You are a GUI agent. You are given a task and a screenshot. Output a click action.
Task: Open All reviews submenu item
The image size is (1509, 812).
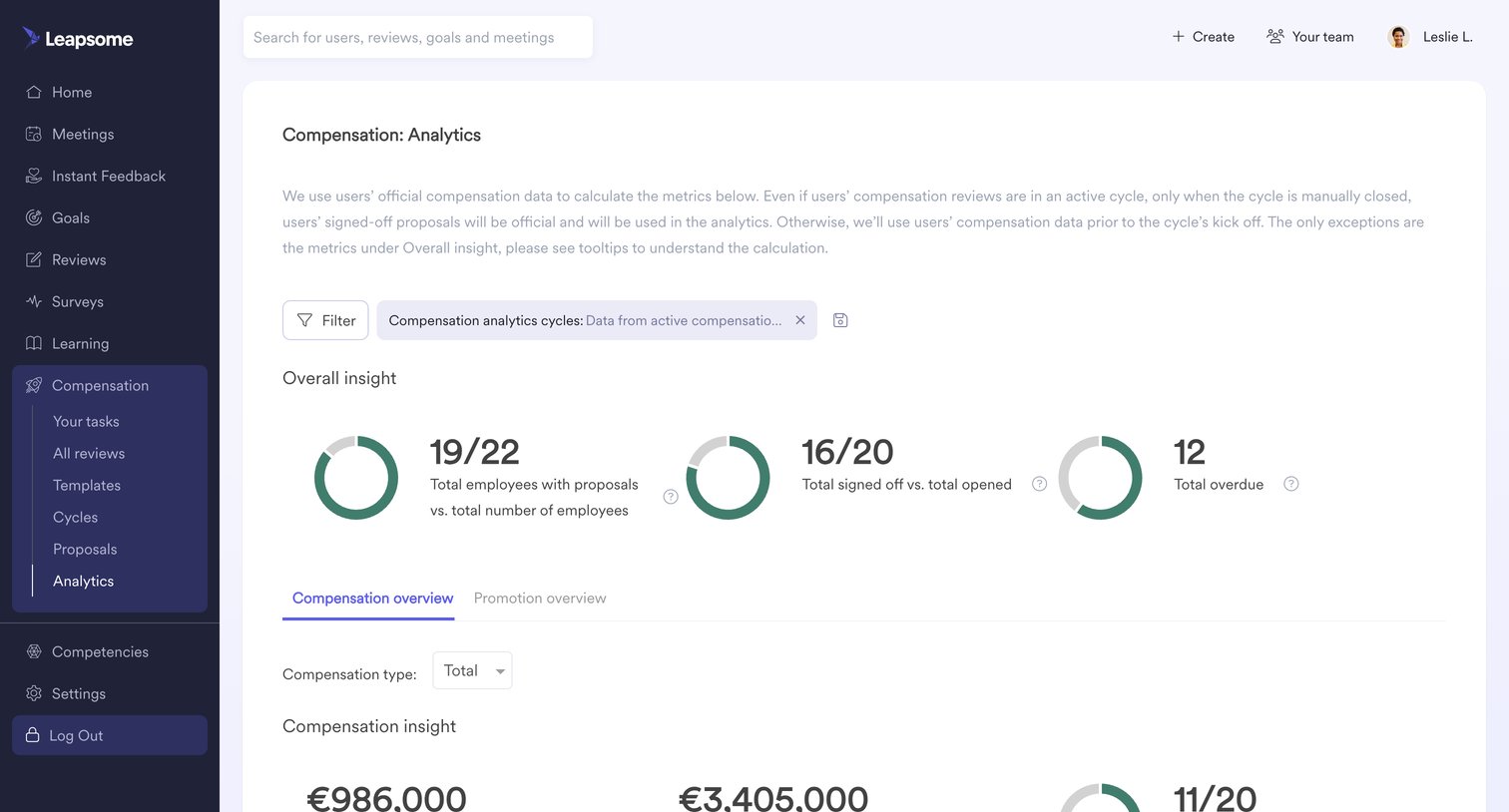coord(89,453)
